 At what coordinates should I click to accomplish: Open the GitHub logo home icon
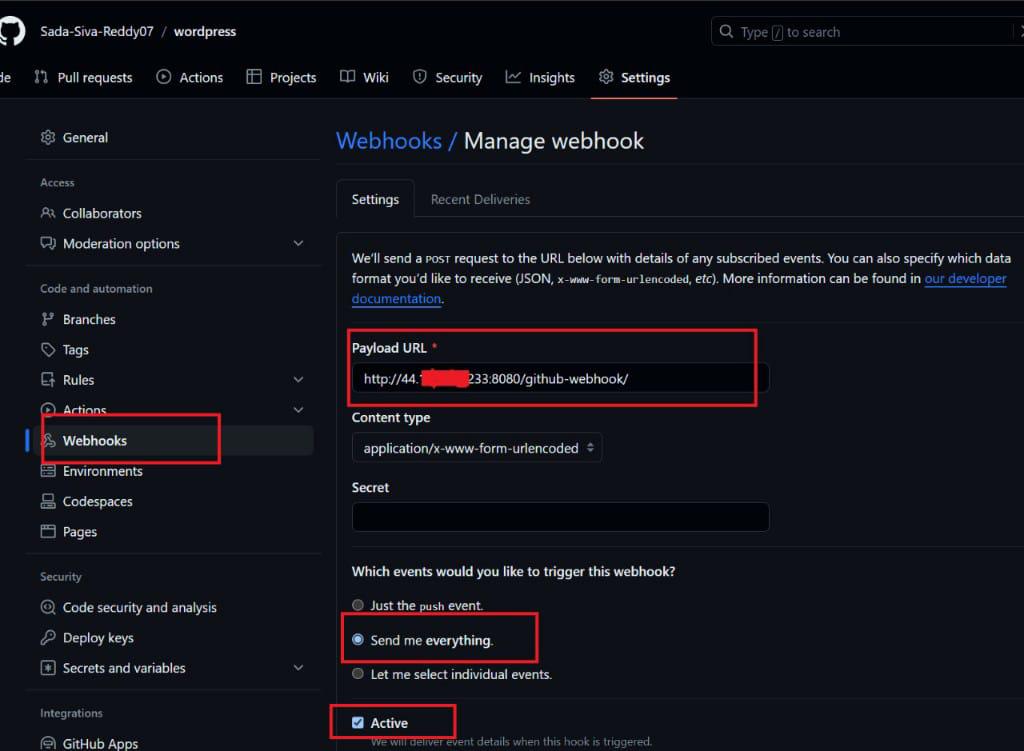point(11,31)
